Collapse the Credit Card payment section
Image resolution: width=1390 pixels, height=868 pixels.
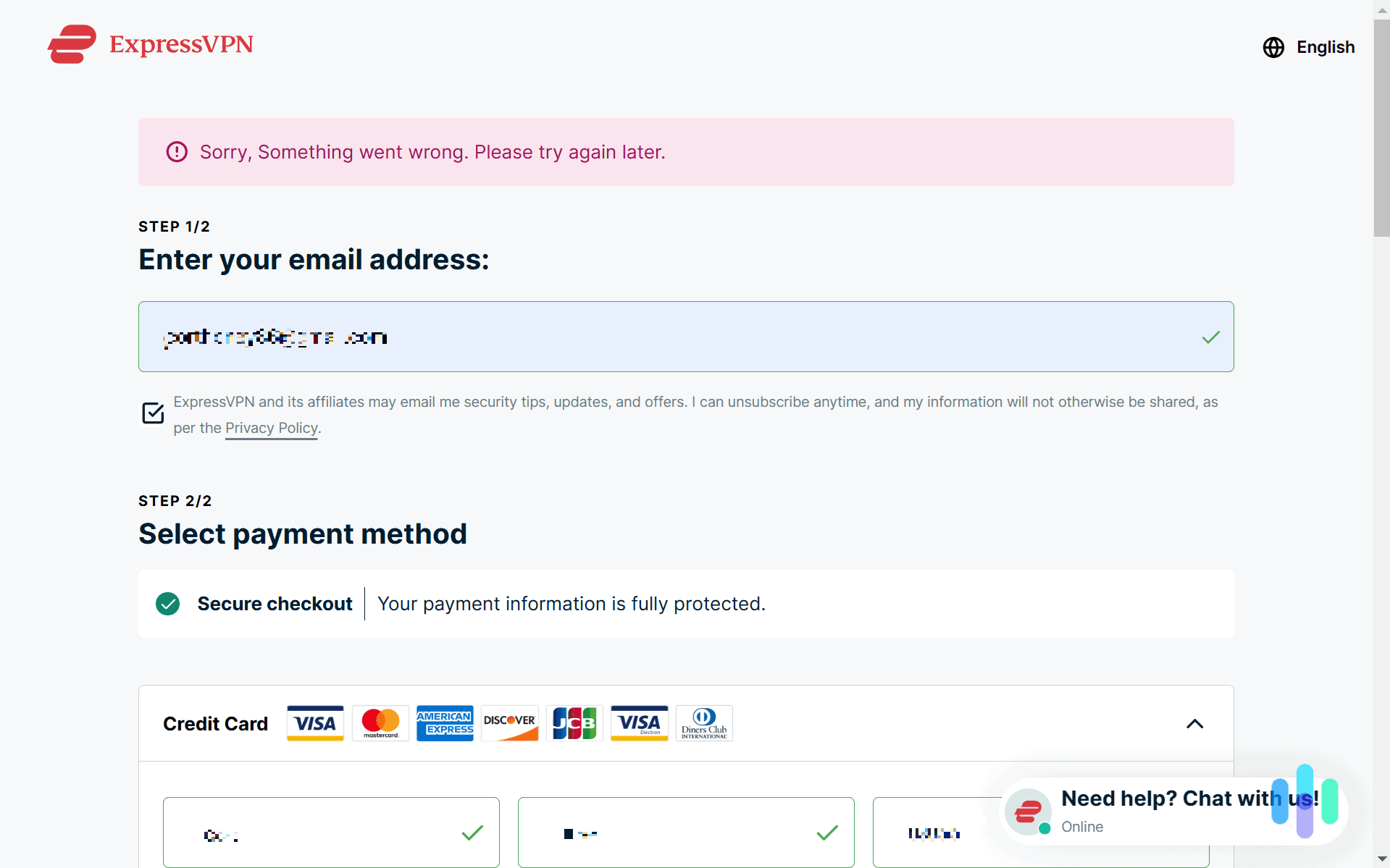1195,723
